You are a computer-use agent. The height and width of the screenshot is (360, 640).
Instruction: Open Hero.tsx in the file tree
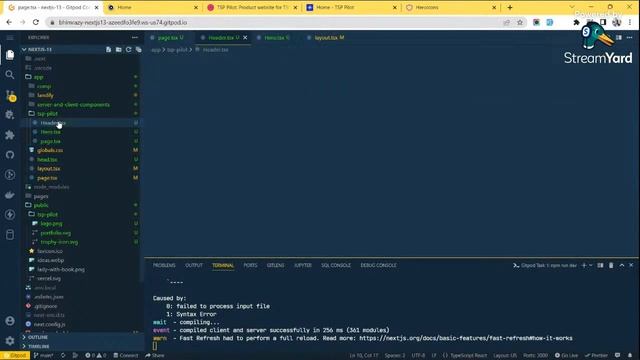[51, 132]
